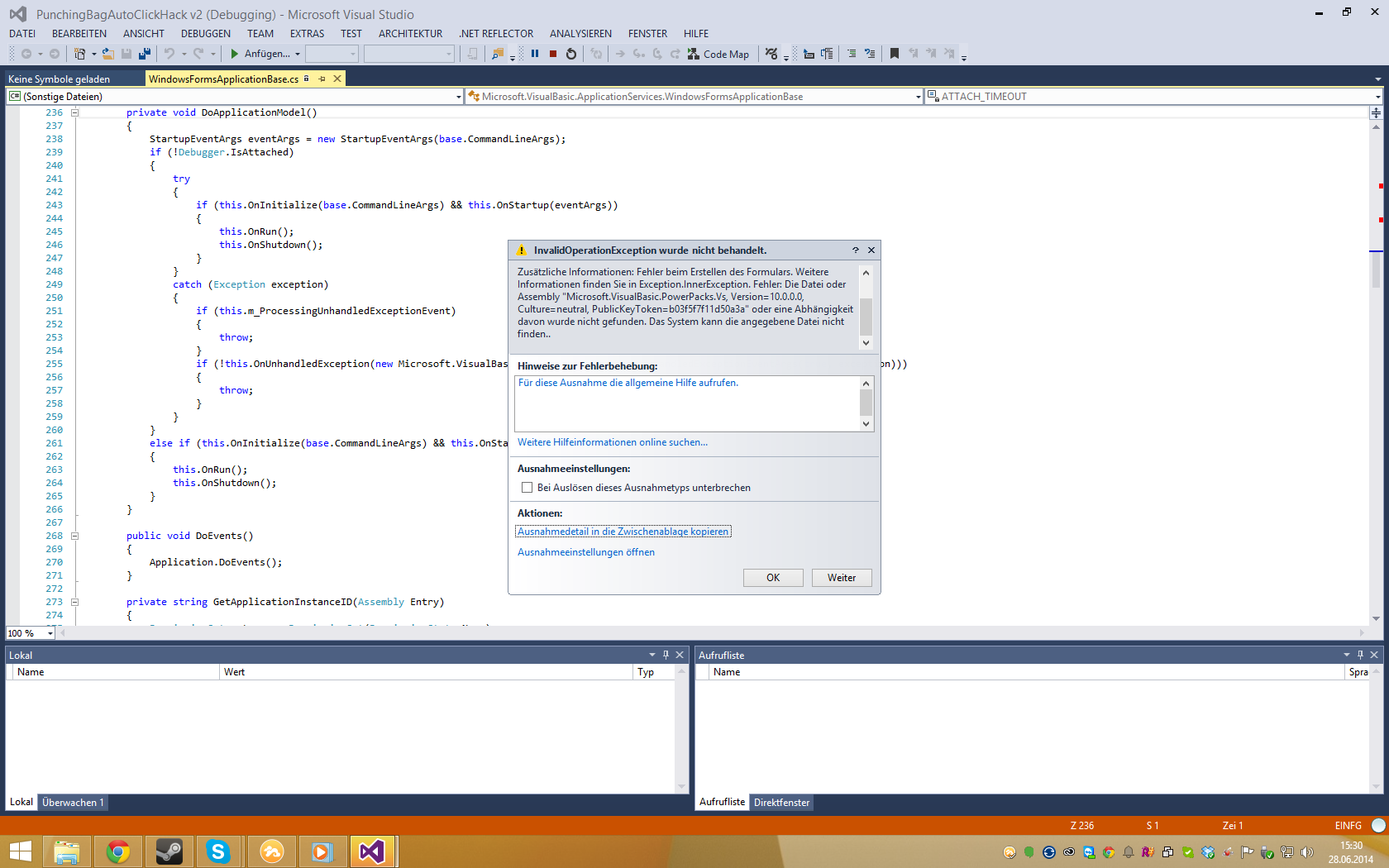Toggle bookmark on current line icon
The height and width of the screenshot is (868, 1389).
tap(894, 54)
